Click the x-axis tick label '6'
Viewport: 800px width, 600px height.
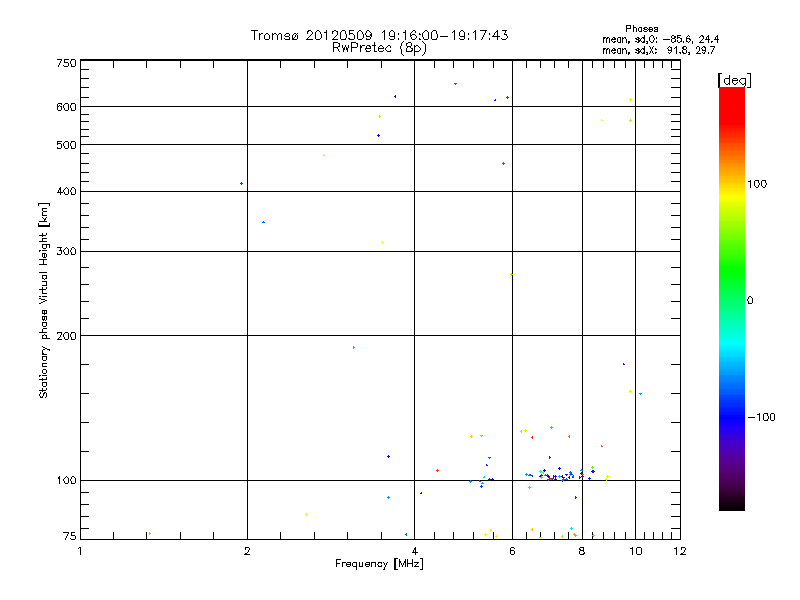pos(513,551)
